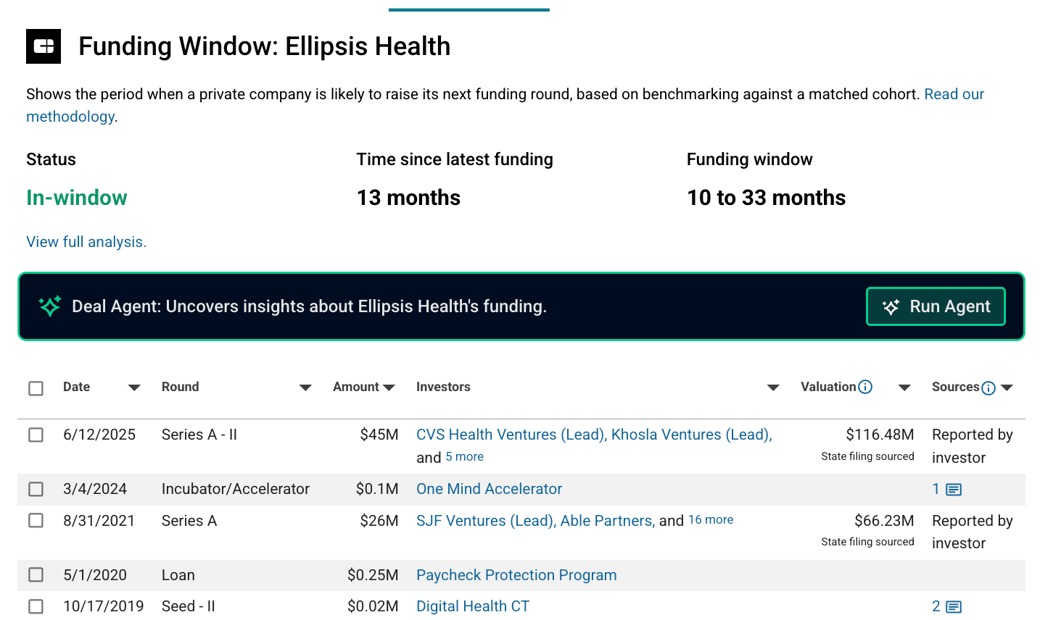This screenshot has width=1040, height=620.
Task: Open the Date column sort dropdown
Action: pos(134,388)
